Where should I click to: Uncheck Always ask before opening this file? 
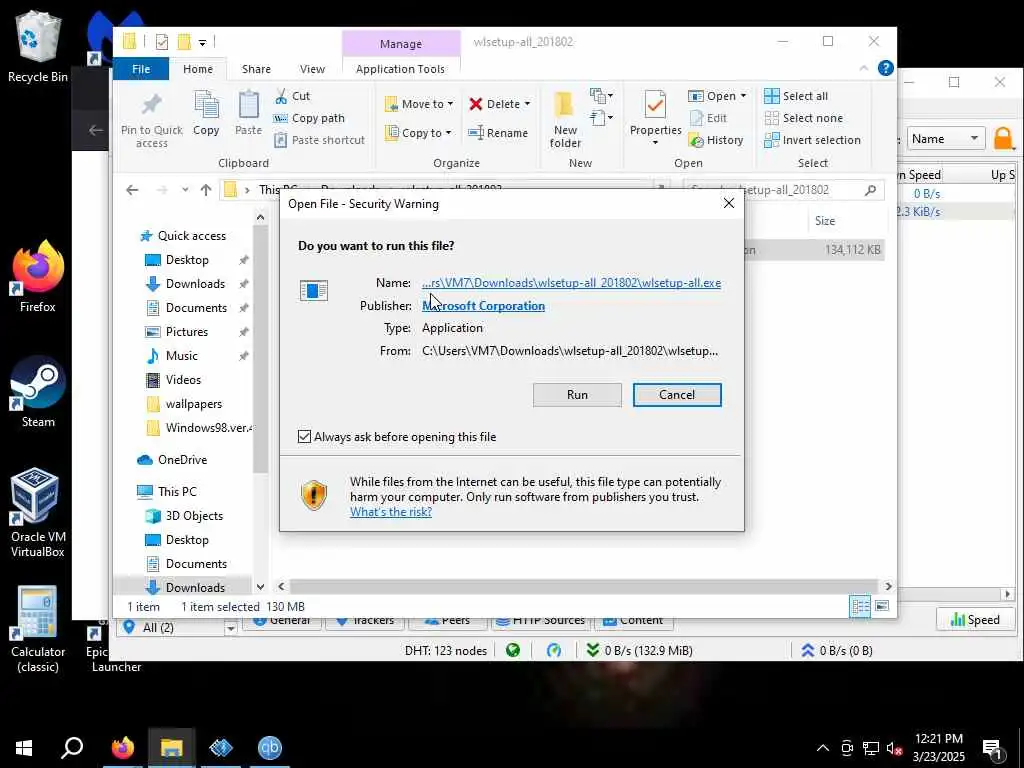304,436
